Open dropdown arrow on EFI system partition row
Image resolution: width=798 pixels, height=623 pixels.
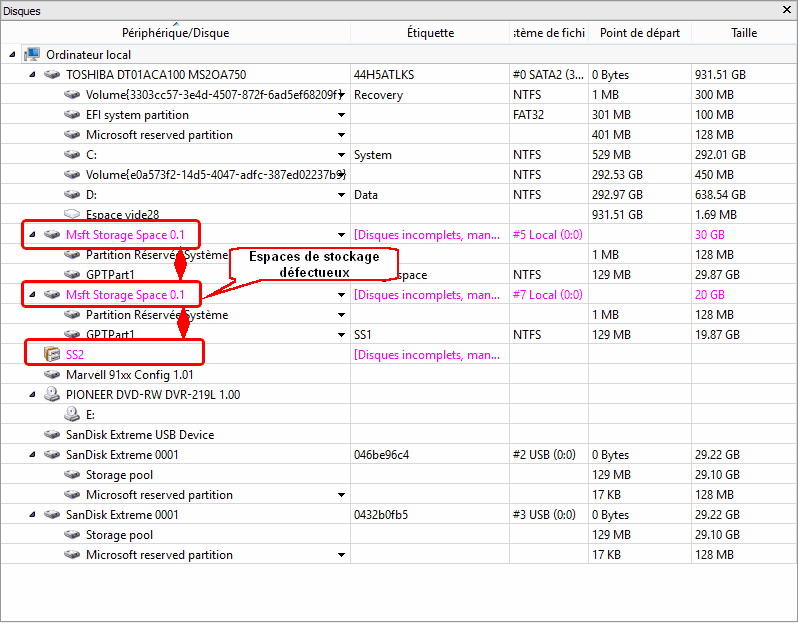(341, 115)
